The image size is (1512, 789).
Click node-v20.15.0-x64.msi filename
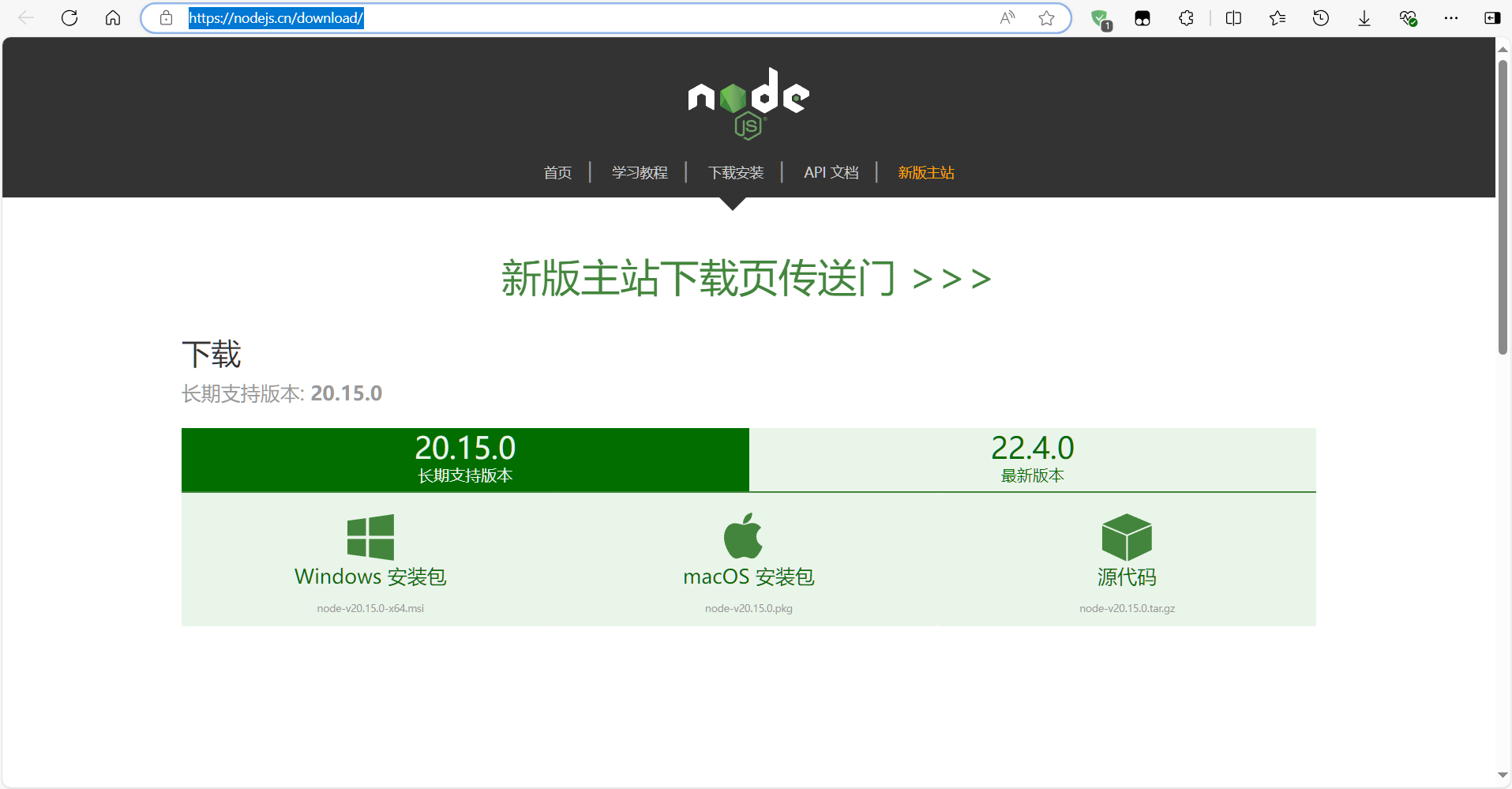[370, 608]
